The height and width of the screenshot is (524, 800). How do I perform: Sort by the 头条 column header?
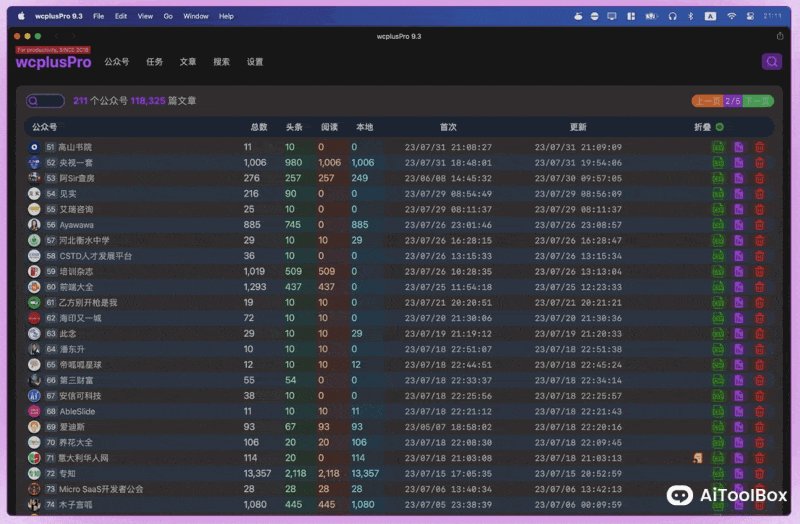[x=294, y=127]
